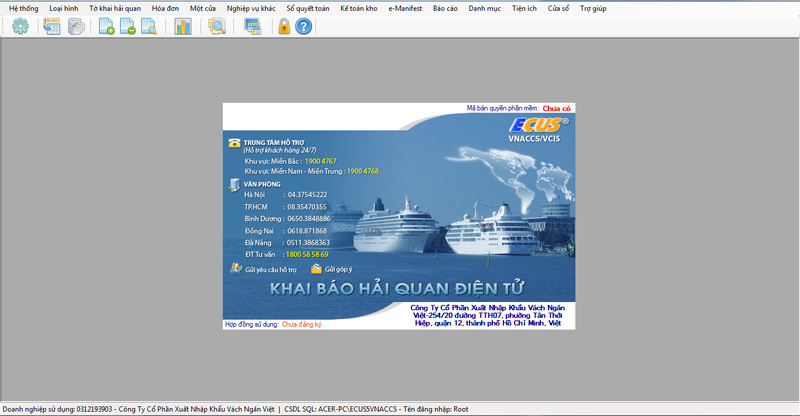
Task: Open the Báo cáo menu
Action: [x=445, y=8]
